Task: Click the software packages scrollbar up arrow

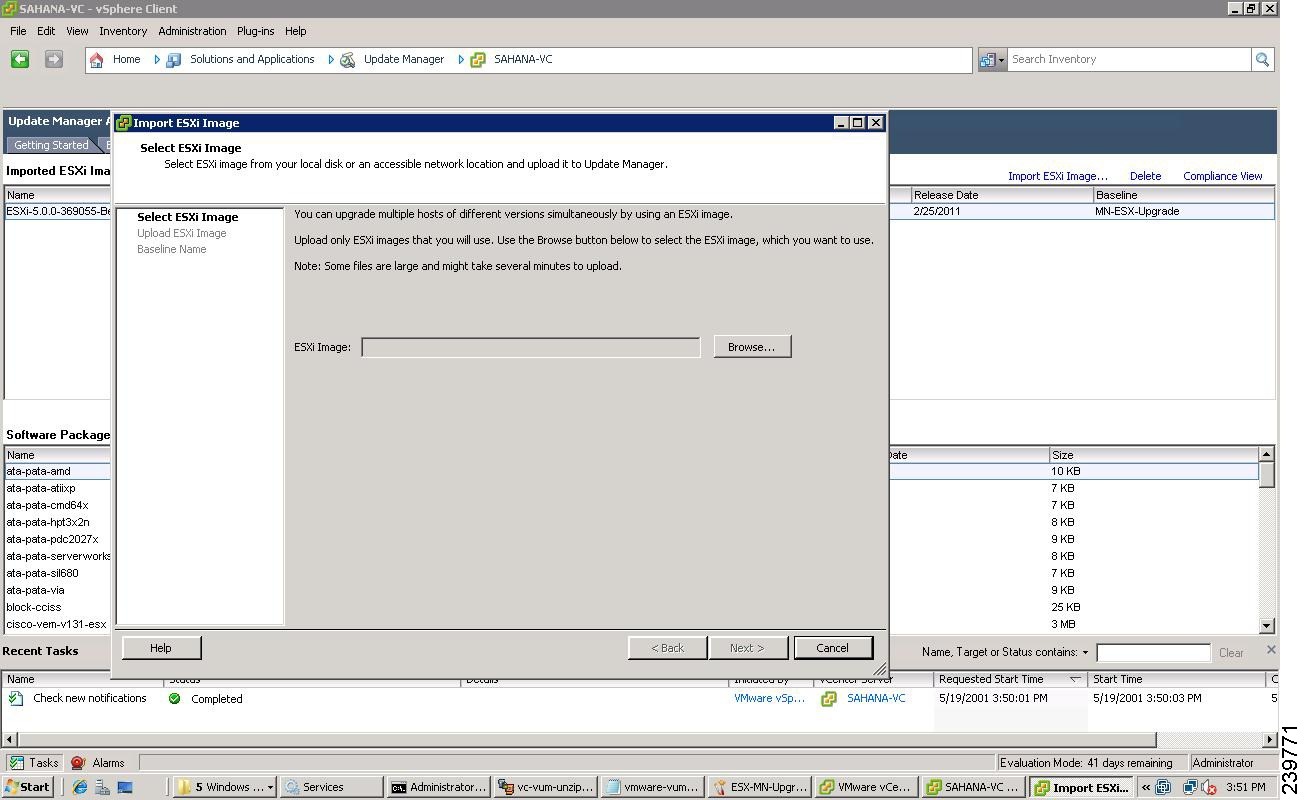Action: tap(1267, 454)
